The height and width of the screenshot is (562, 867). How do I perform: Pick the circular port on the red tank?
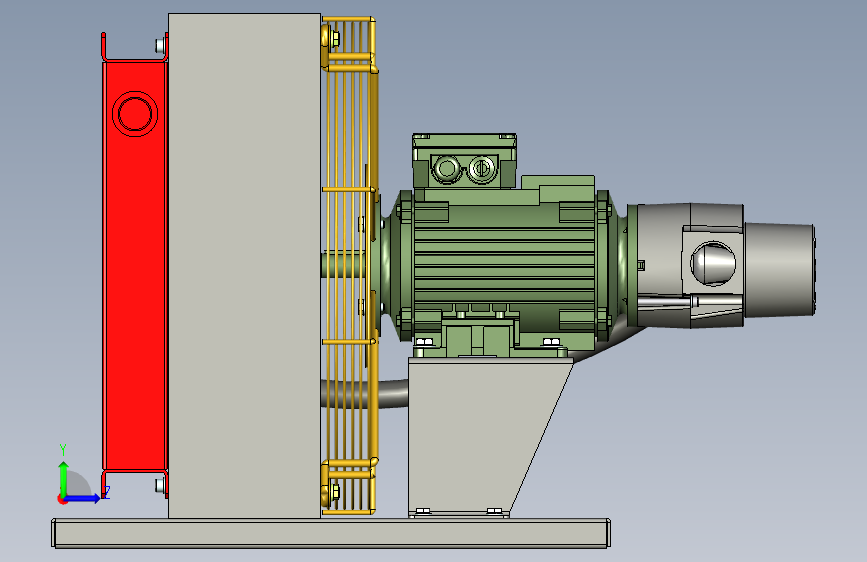tap(135, 113)
